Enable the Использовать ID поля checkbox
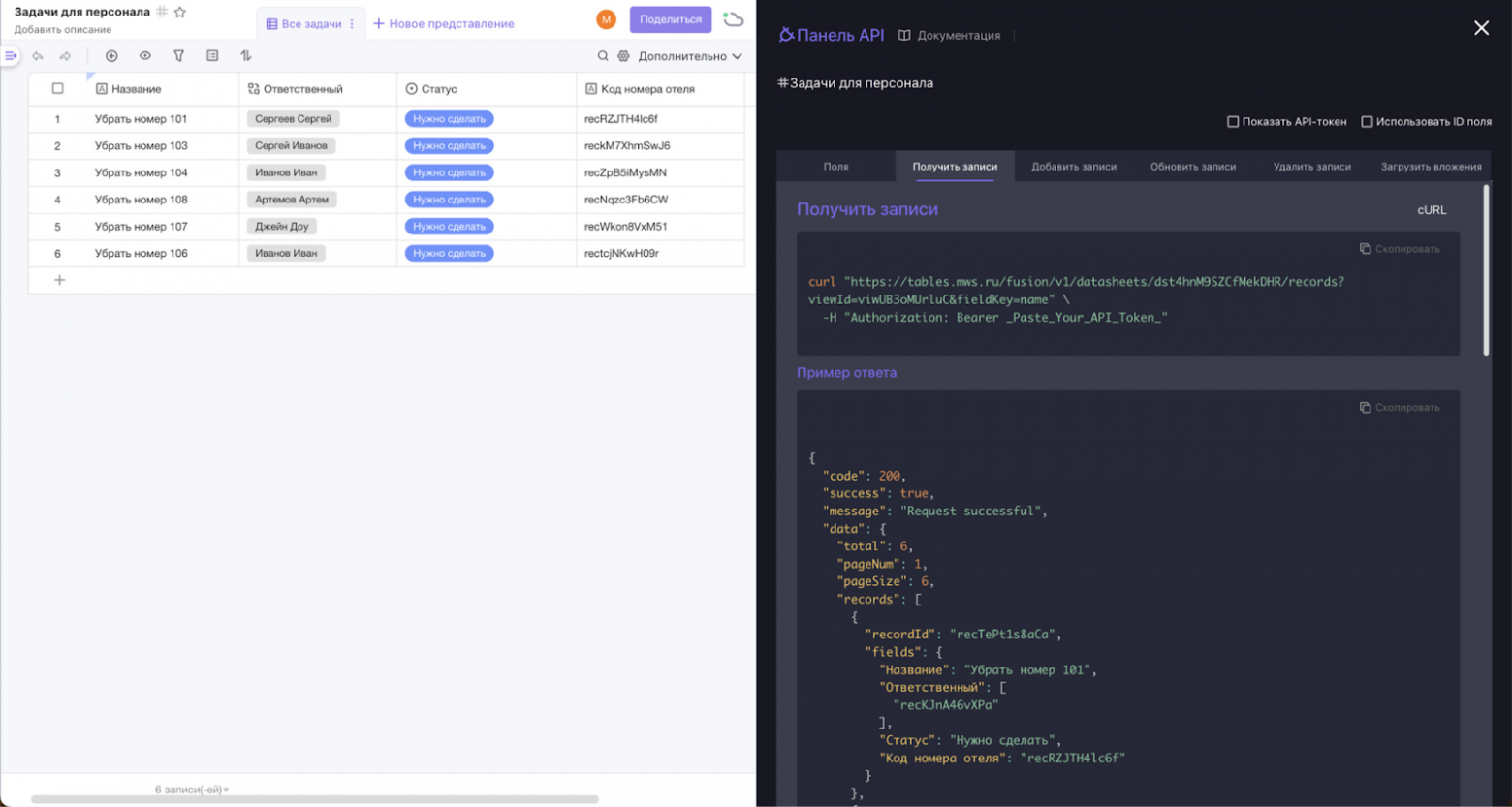This screenshot has height=807, width=1512. (1368, 121)
